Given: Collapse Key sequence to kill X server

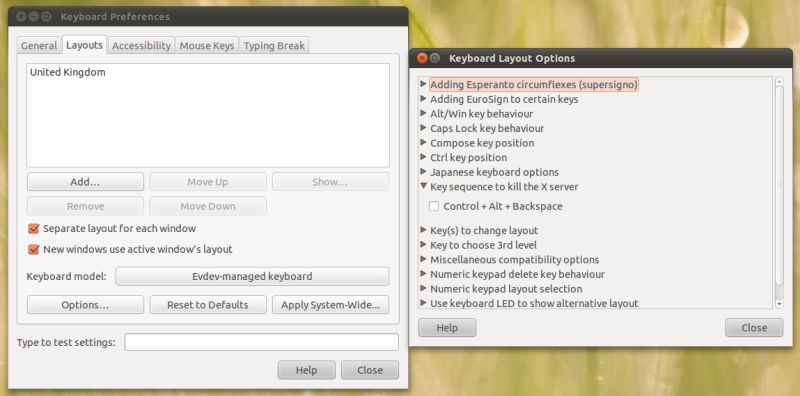Looking at the screenshot, I should (423, 186).
